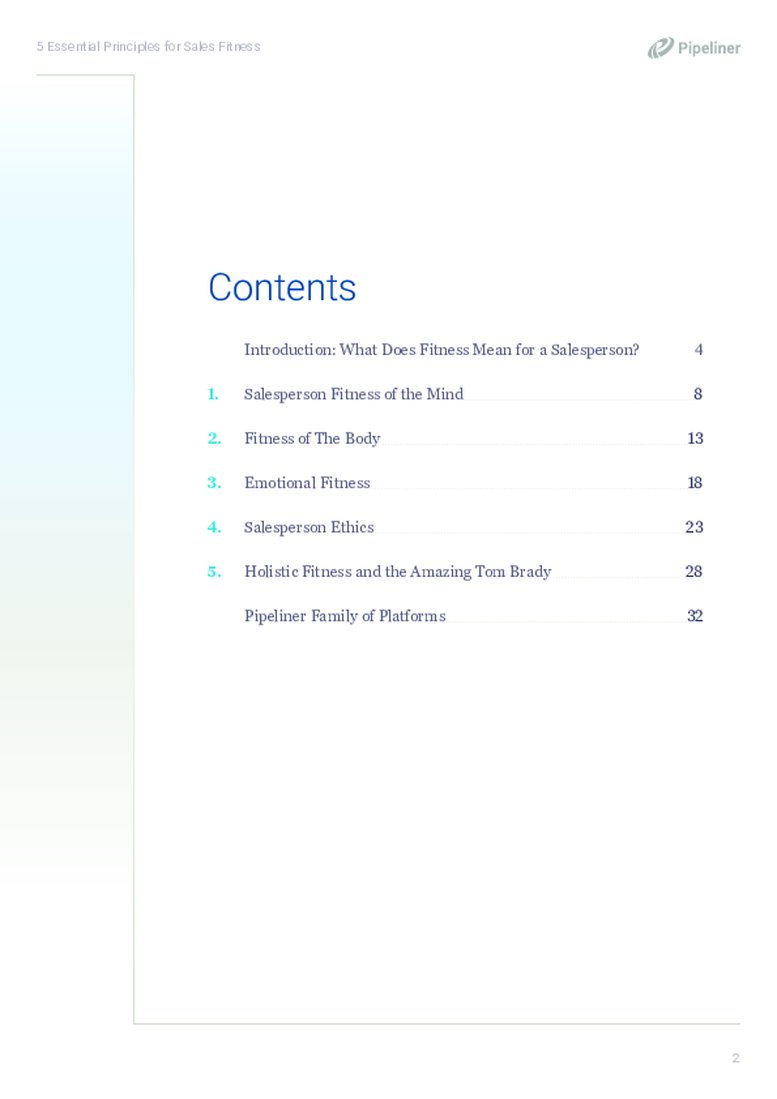Screen dimensions: 777x1099
Task: Click page number 8 in contents
Action: pos(698,394)
